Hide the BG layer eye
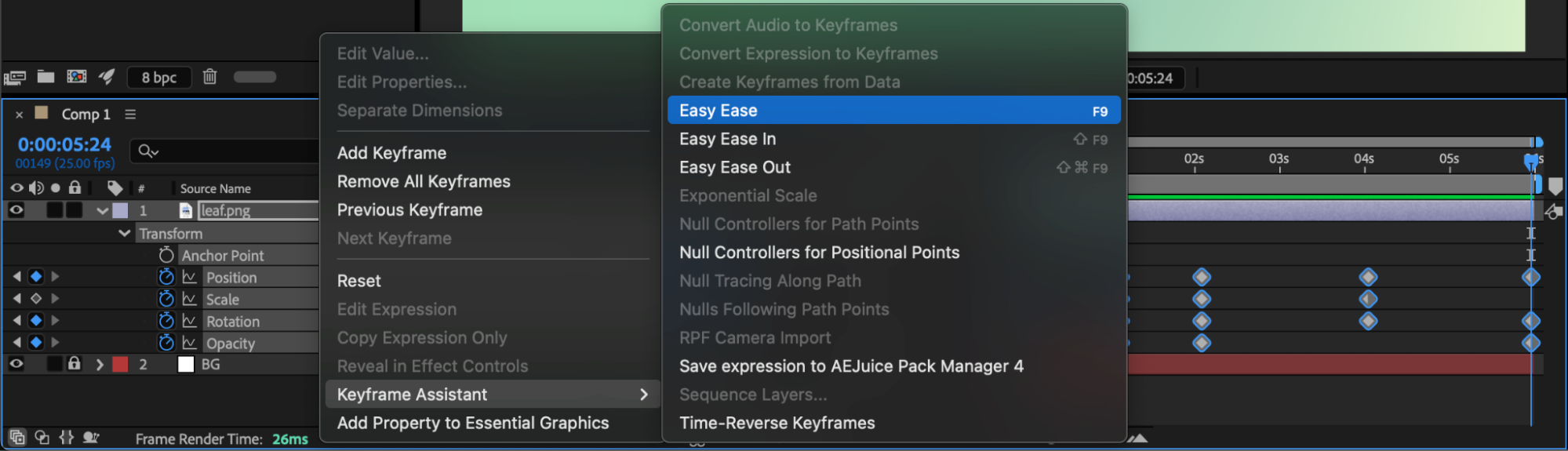Screen dimensions: 1568x451 [16, 364]
